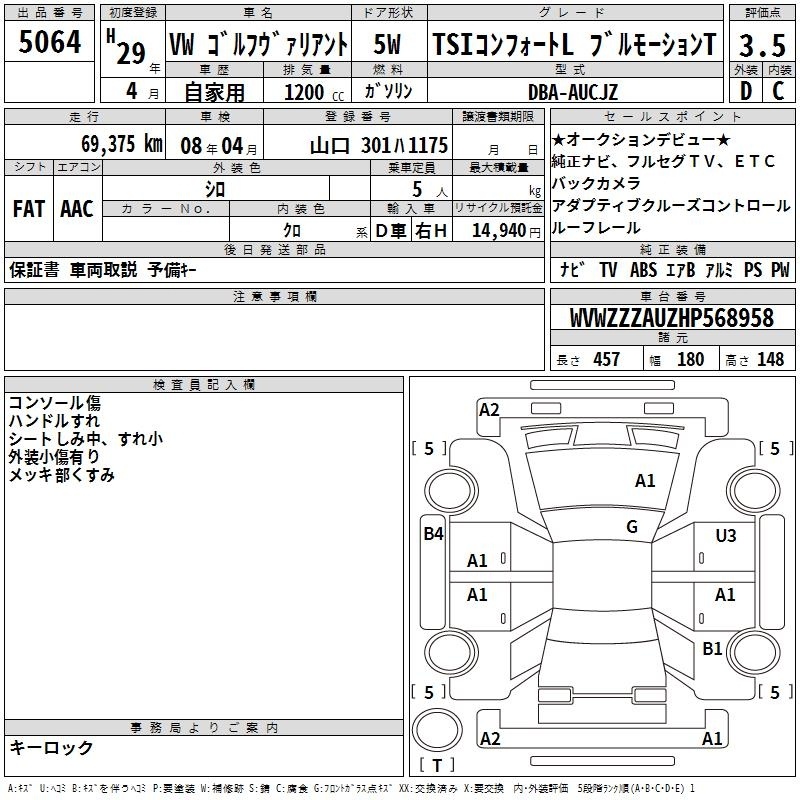Select the 3.5 overall score

(x=761, y=45)
